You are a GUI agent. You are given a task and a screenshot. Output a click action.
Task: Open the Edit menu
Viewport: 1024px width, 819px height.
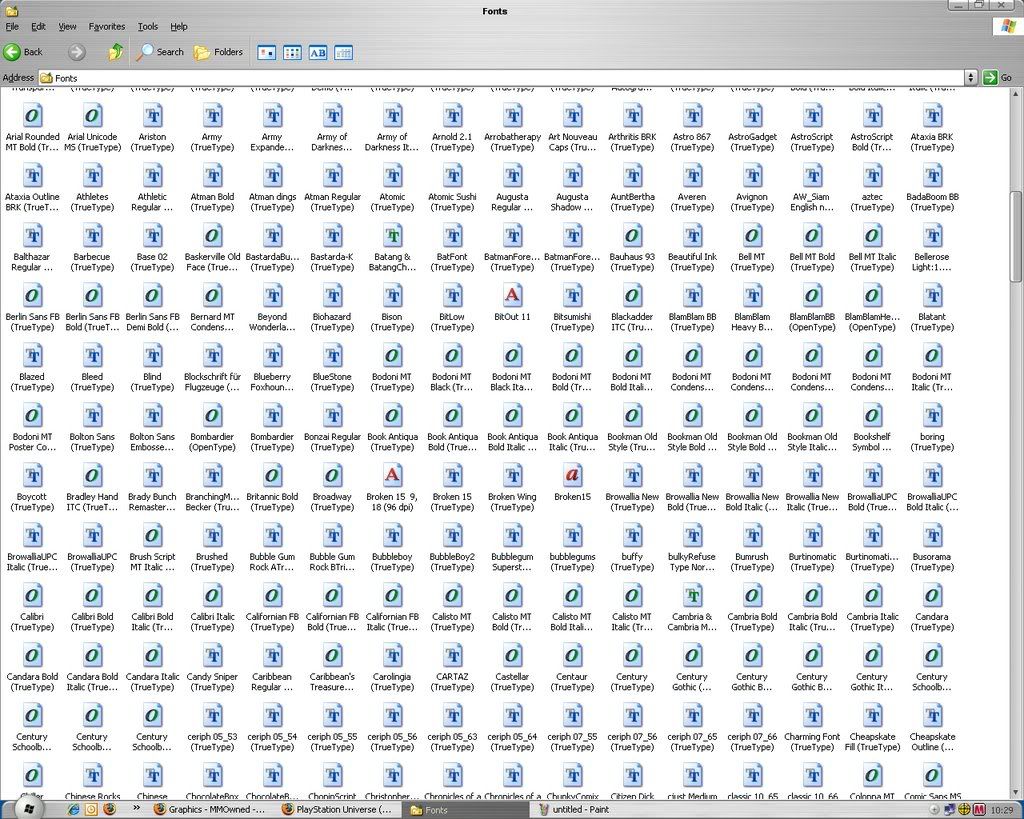point(39,27)
